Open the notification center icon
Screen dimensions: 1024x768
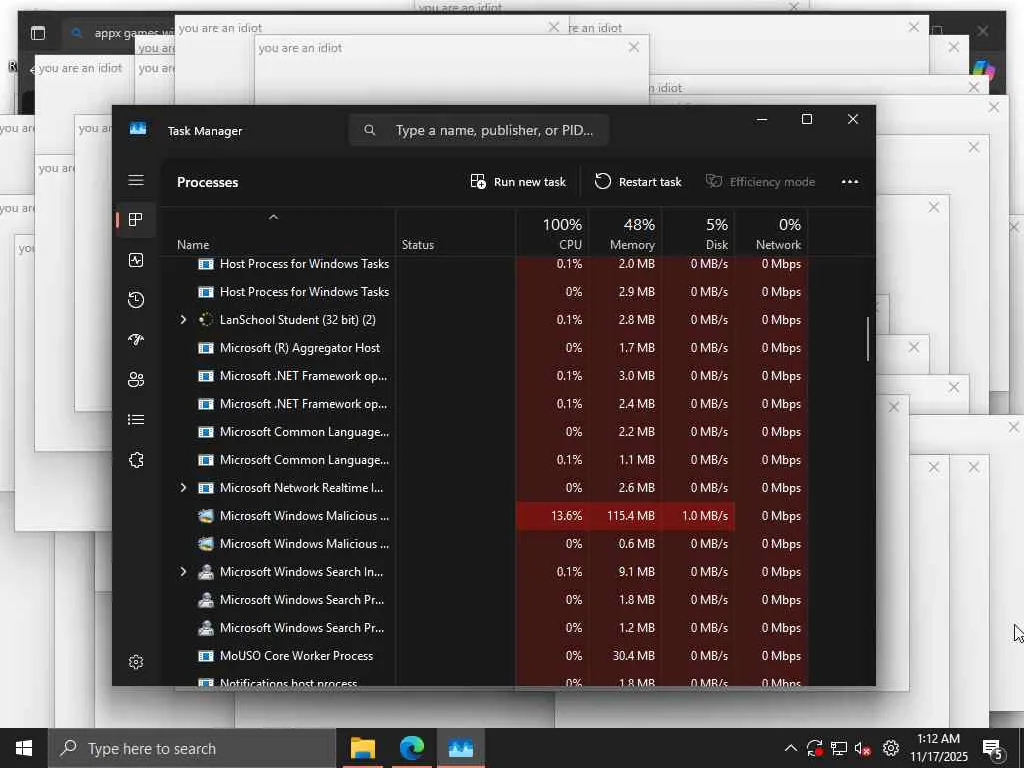(993, 748)
